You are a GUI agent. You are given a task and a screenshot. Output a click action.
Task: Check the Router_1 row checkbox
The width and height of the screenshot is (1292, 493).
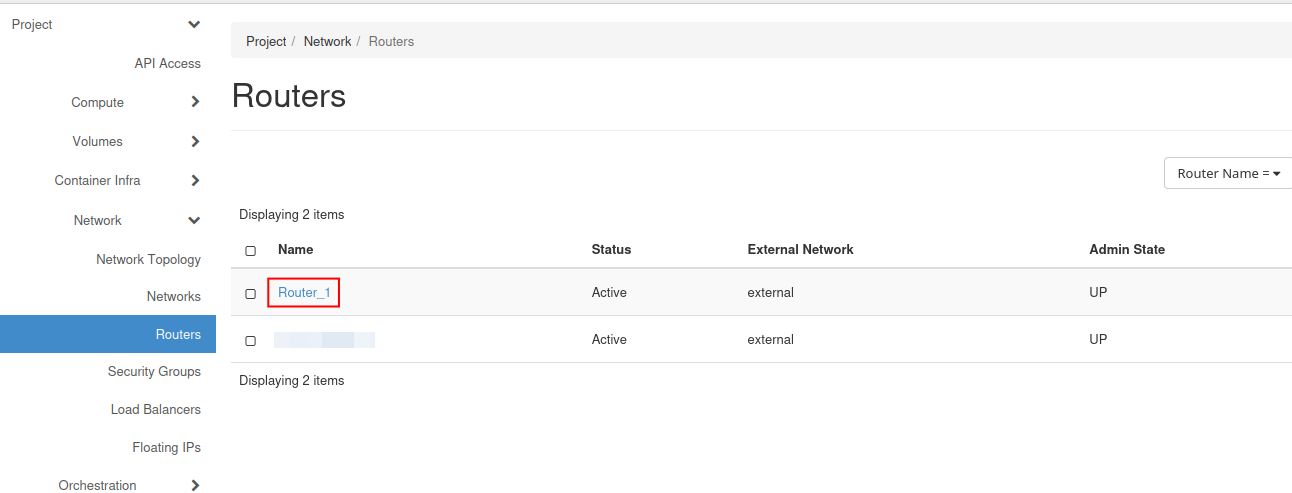(x=250, y=293)
